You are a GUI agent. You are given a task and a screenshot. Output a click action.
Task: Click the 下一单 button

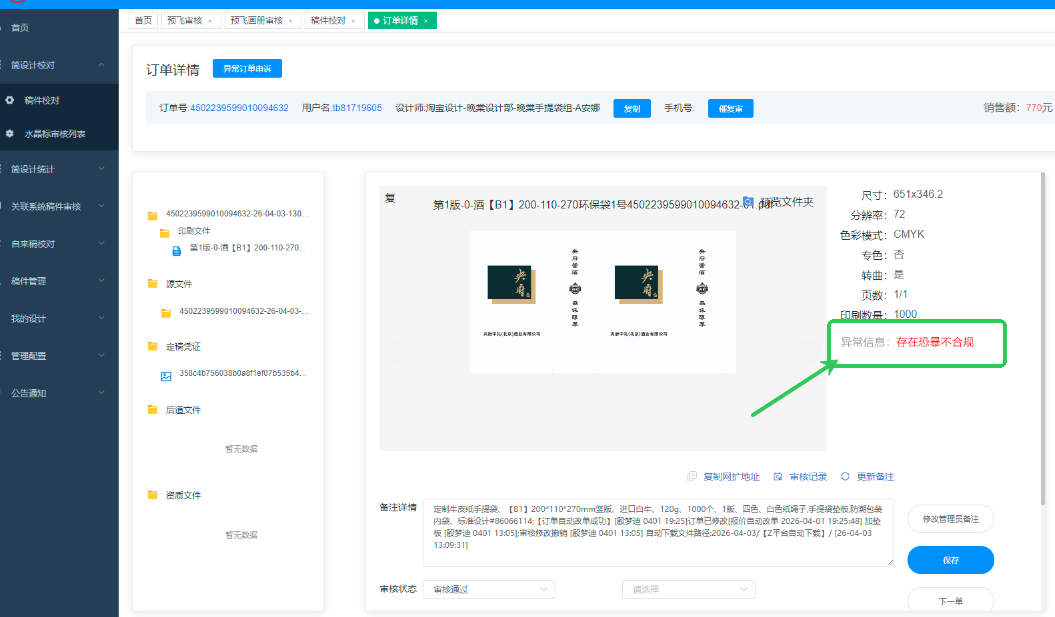point(950,601)
